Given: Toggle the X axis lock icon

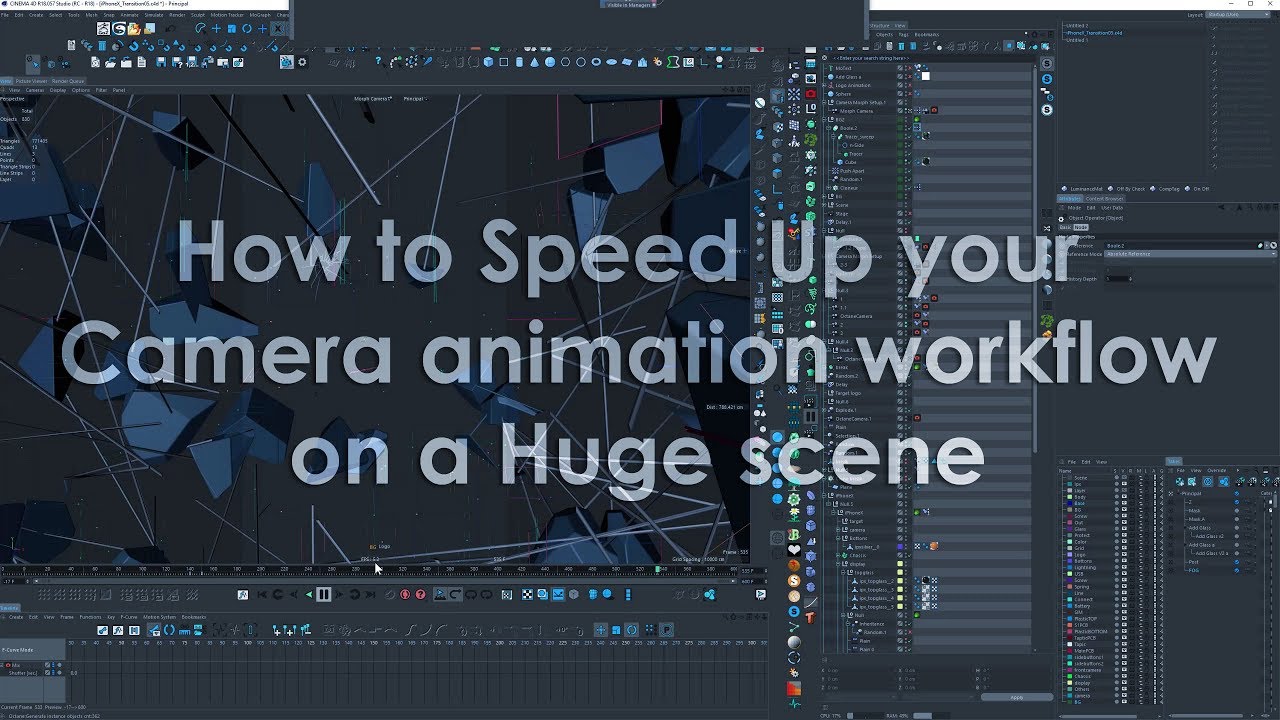Looking at the screenshot, I should pos(277,28).
